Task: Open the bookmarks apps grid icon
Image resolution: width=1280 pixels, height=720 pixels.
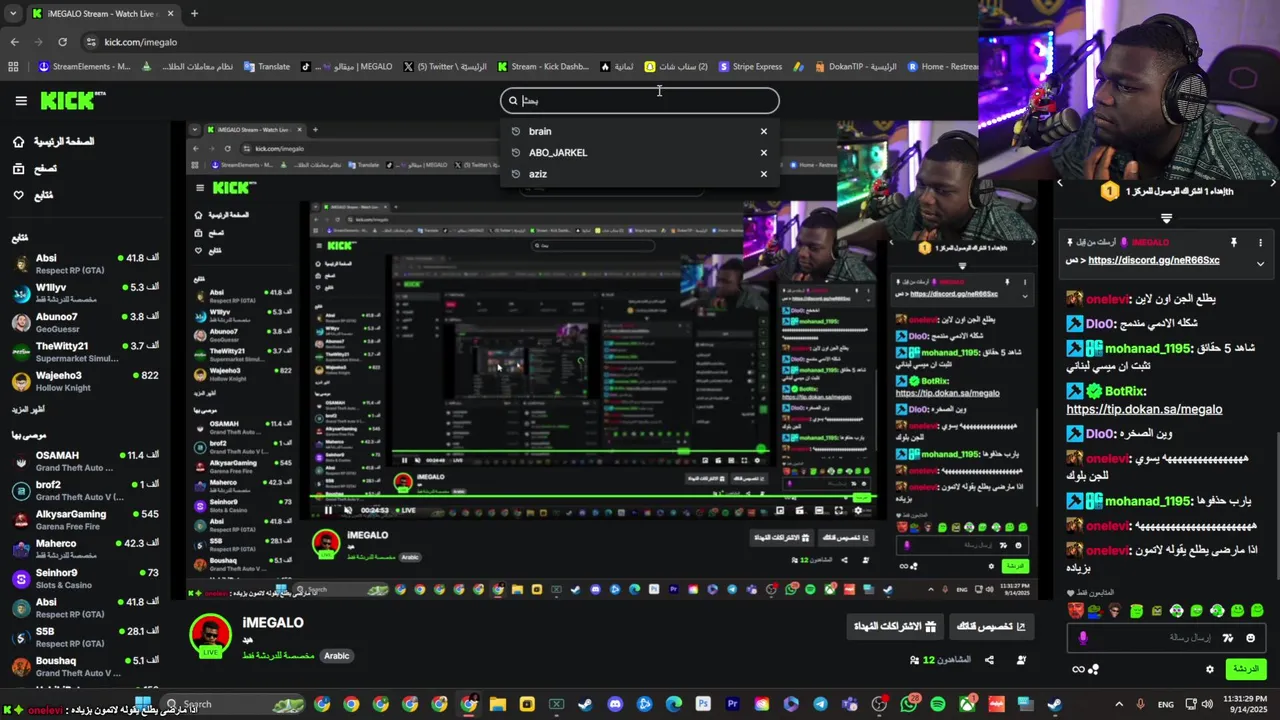Action: pos(13,67)
